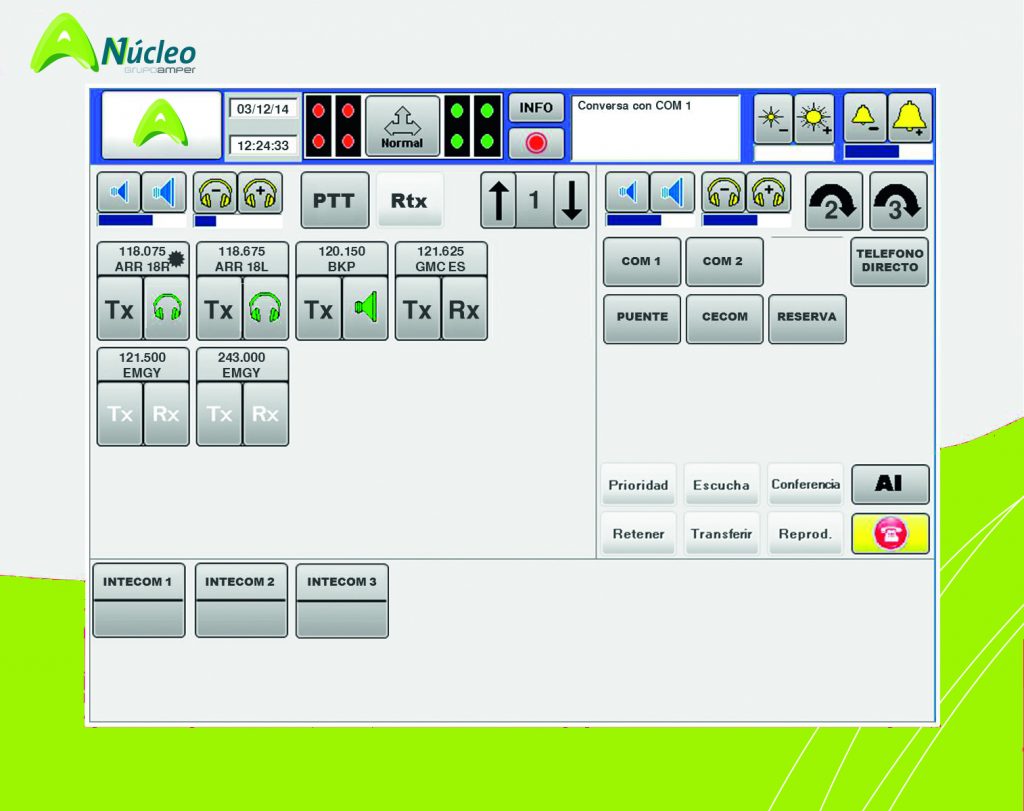
Task: Open the INFO panel
Action: coord(536,108)
